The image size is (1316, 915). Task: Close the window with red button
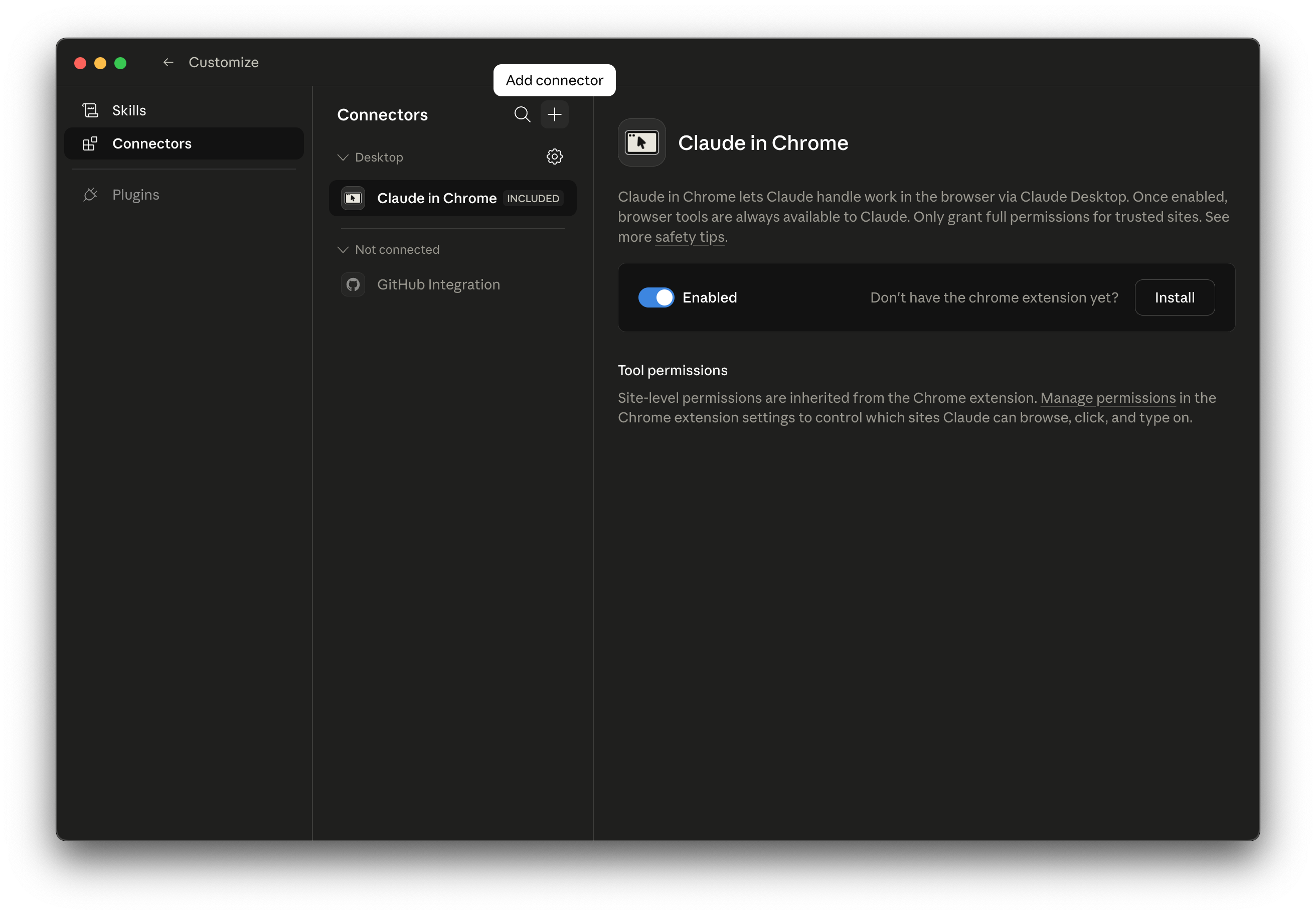80,63
